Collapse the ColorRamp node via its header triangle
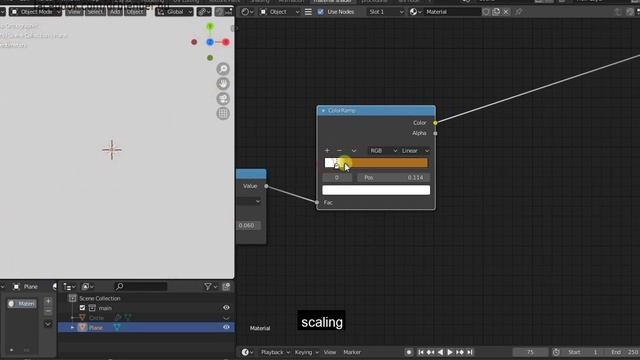This screenshot has height=360, width=640. pos(323,111)
